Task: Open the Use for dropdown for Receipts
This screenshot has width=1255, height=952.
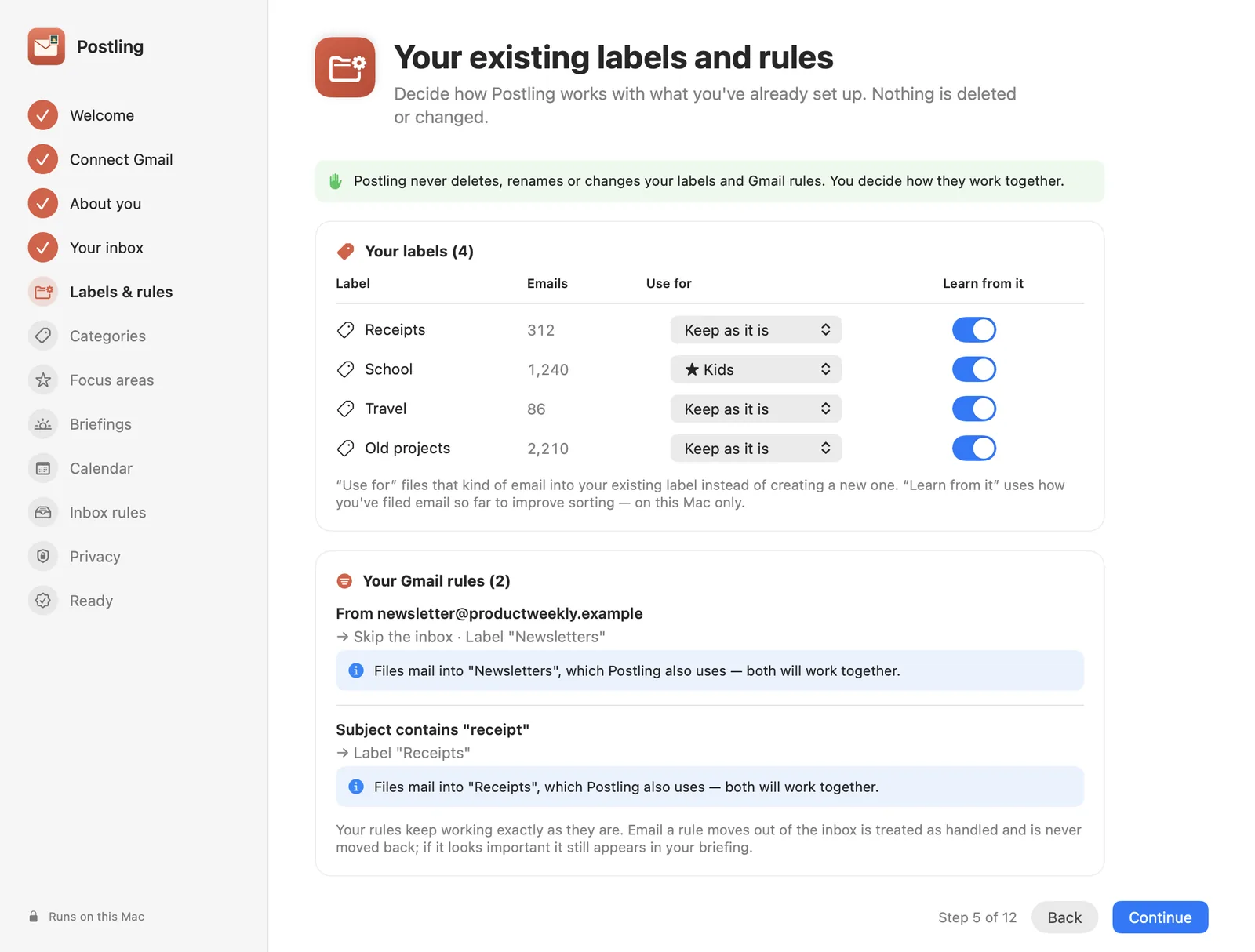Action: 756,330
